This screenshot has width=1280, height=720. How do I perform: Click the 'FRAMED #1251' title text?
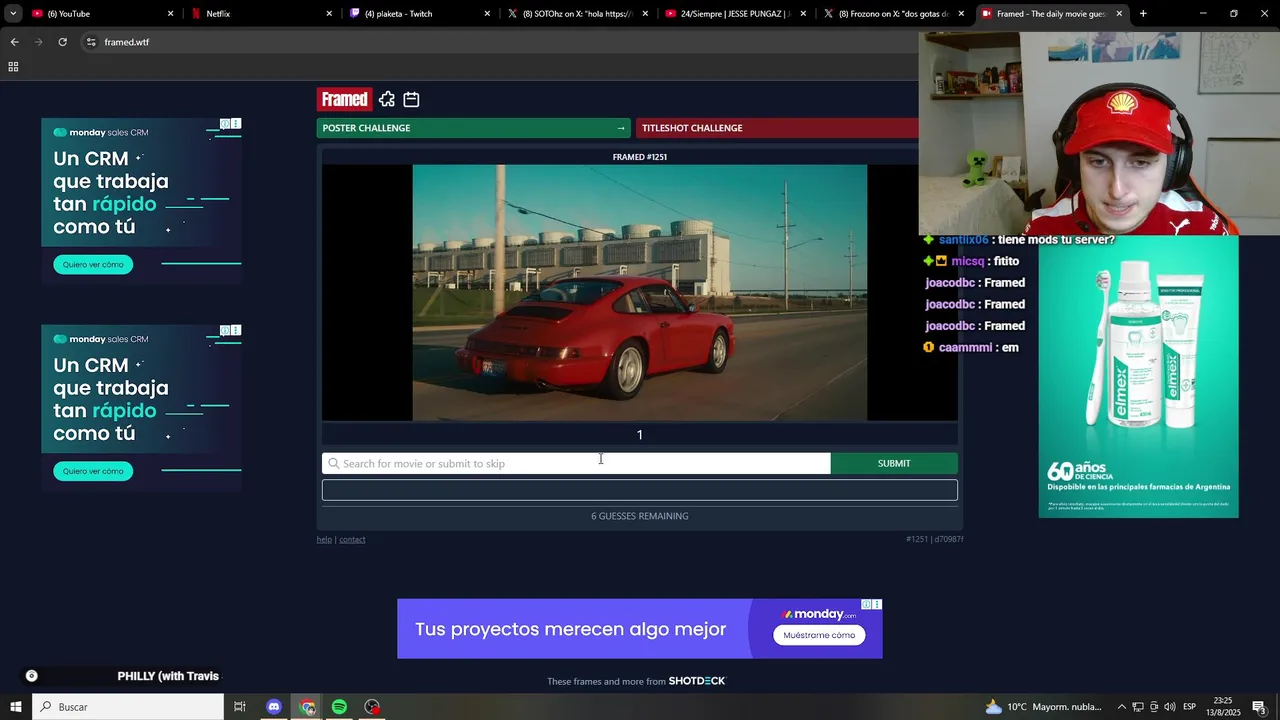[x=640, y=157]
